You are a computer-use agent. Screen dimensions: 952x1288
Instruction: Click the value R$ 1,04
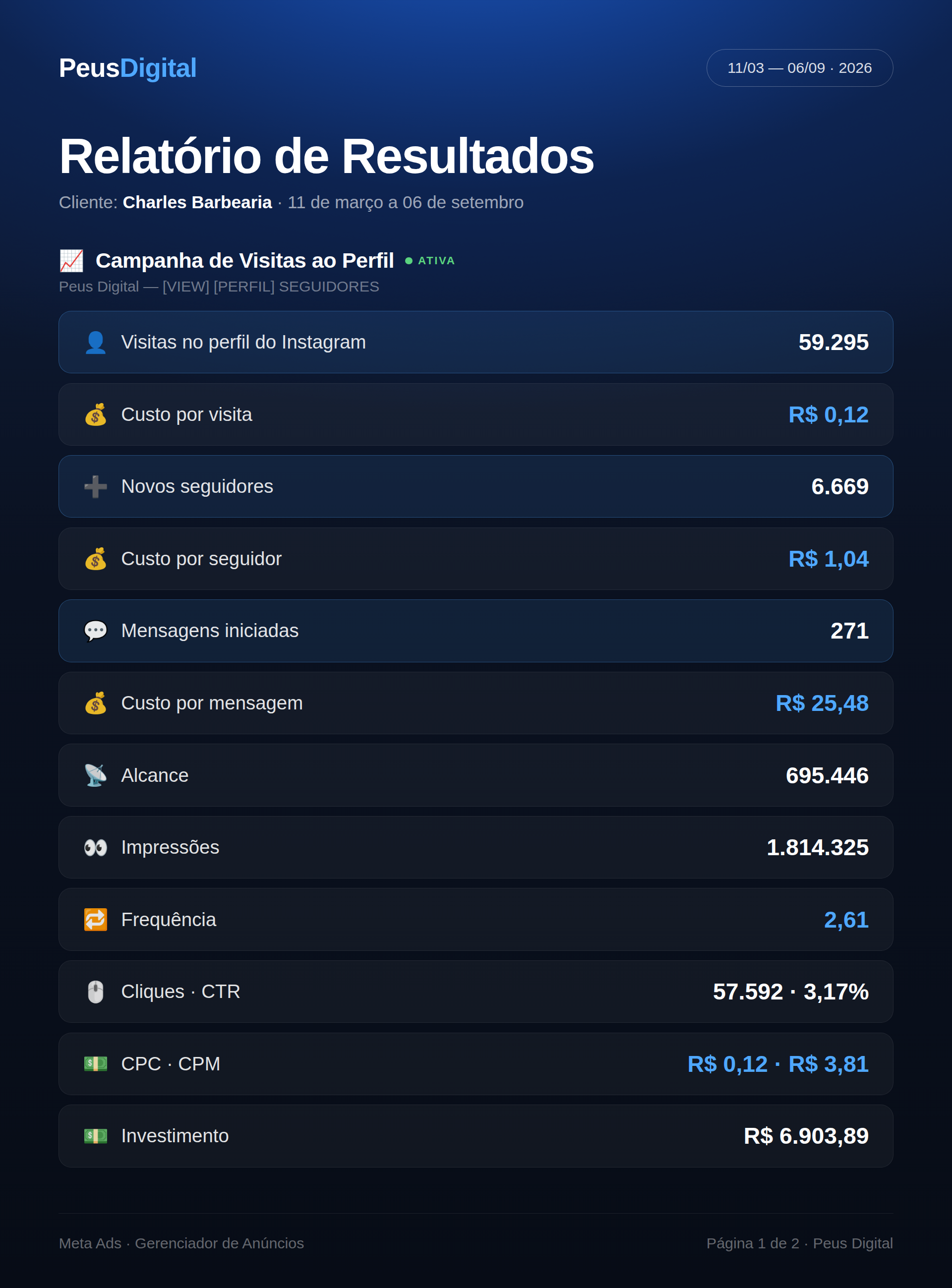pos(828,559)
